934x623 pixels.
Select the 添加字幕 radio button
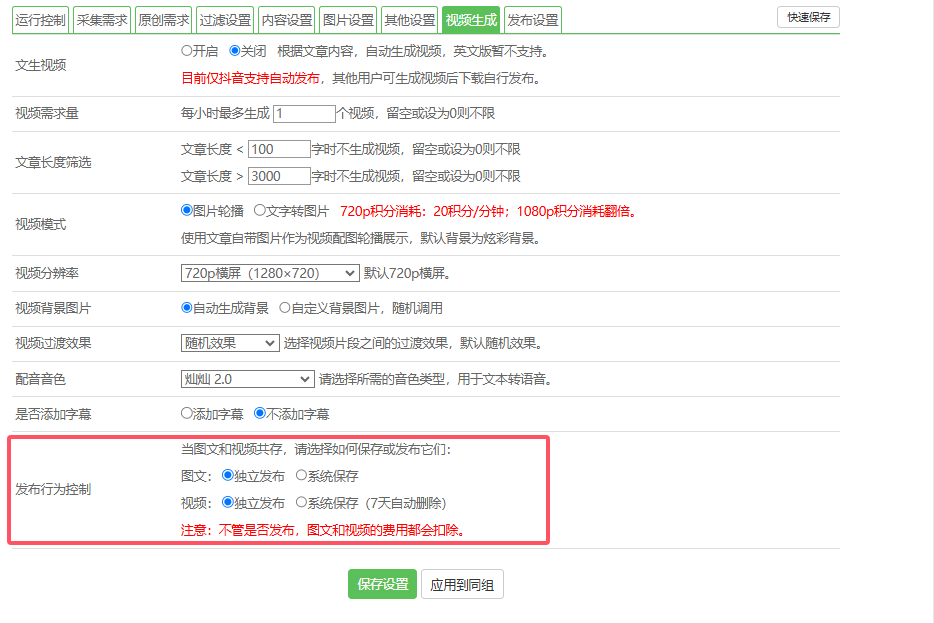187,413
